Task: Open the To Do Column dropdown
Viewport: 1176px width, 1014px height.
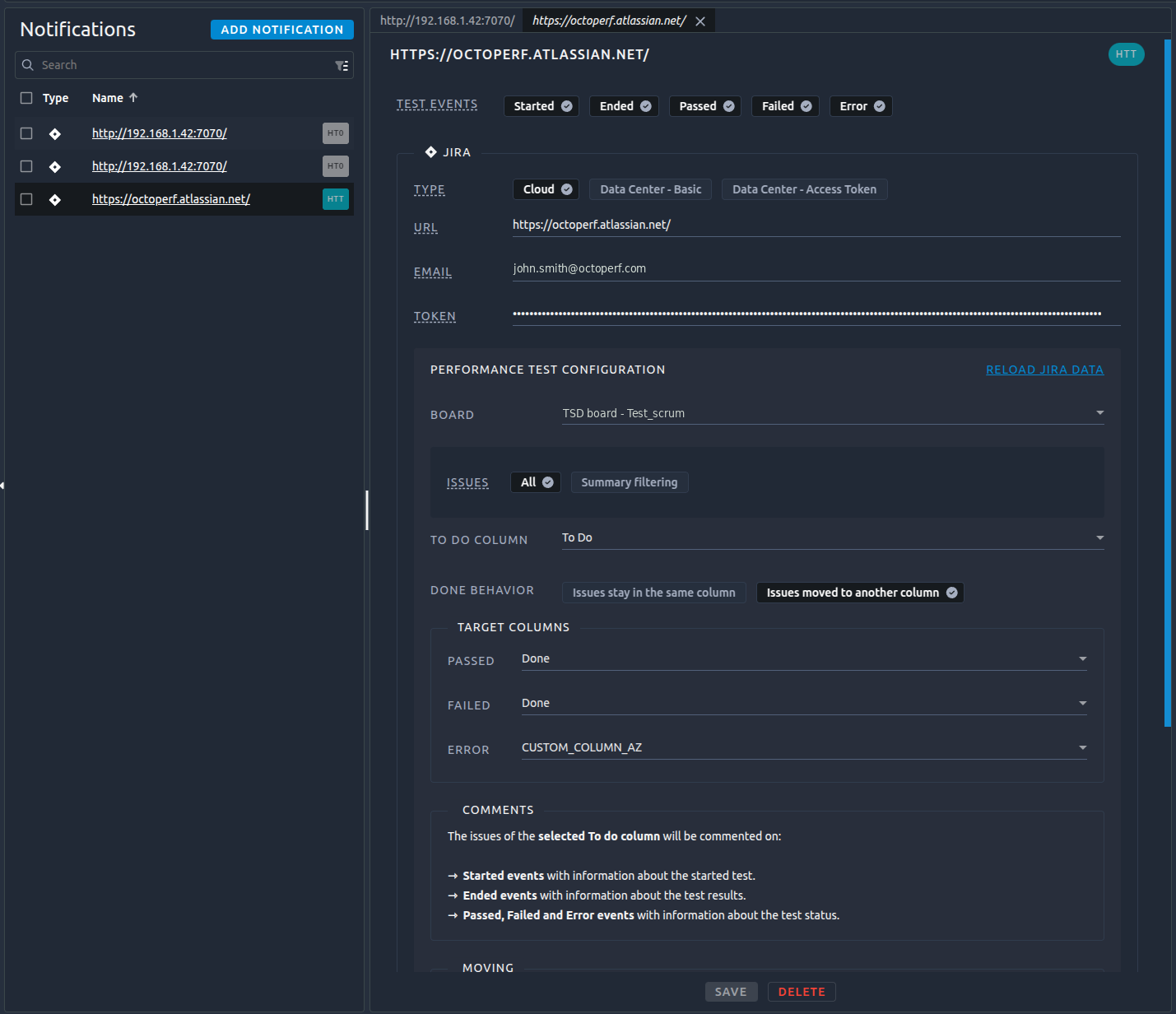Action: [x=833, y=537]
